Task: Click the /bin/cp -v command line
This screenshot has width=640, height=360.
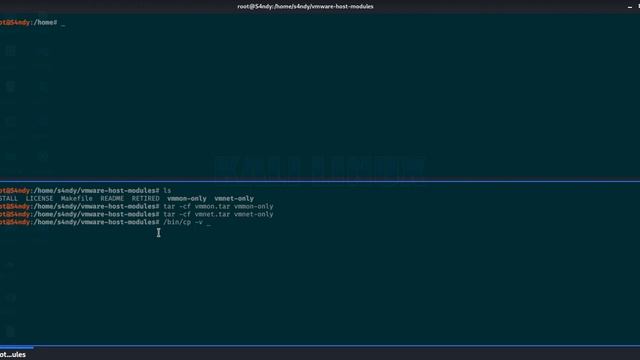Action: [105, 222]
